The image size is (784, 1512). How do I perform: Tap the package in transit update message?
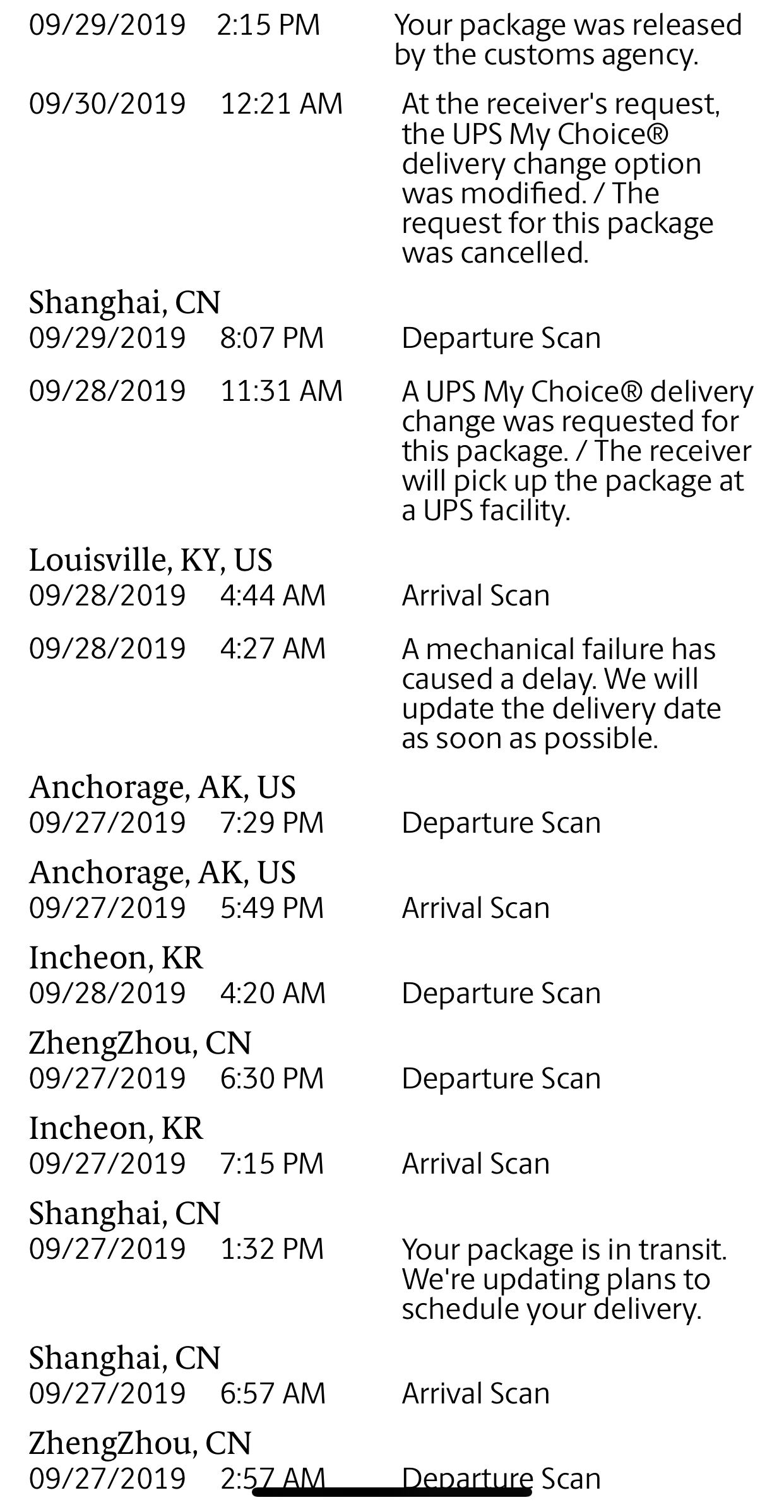564,1278
